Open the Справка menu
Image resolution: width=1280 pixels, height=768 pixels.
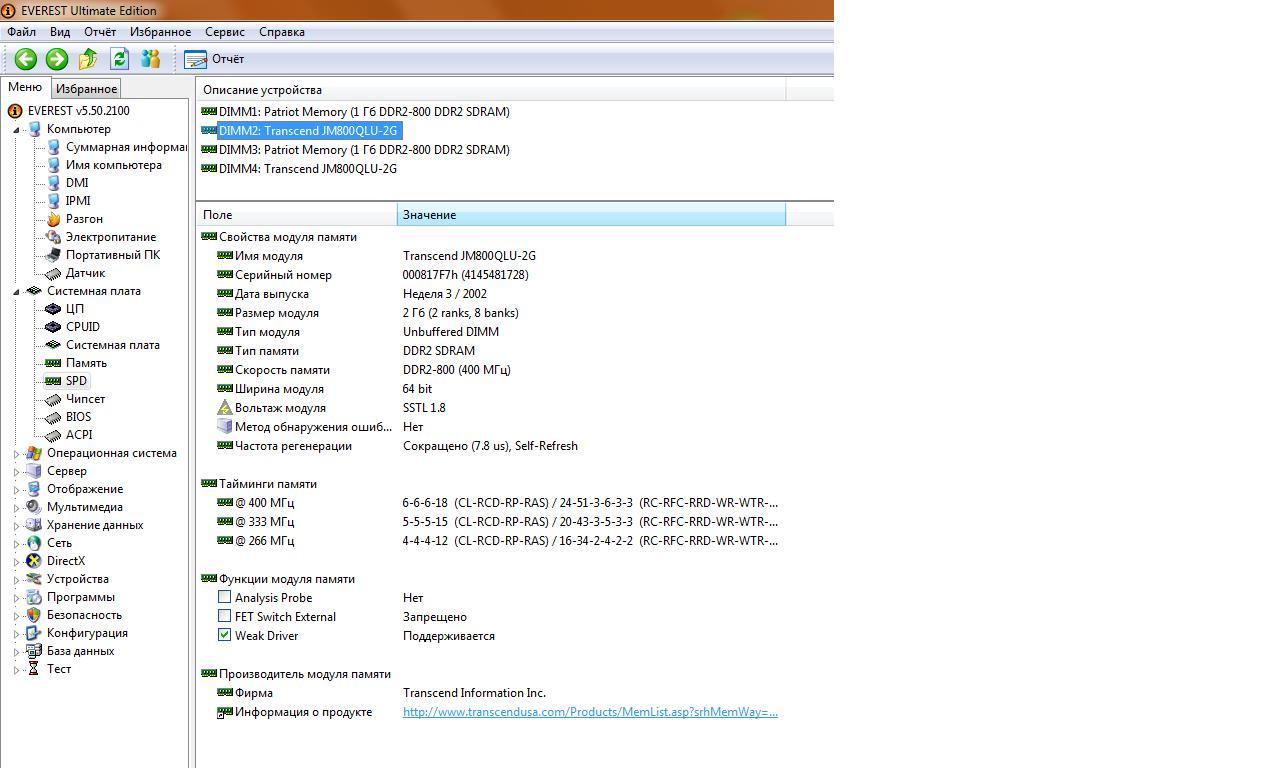click(x=282, y=32)
